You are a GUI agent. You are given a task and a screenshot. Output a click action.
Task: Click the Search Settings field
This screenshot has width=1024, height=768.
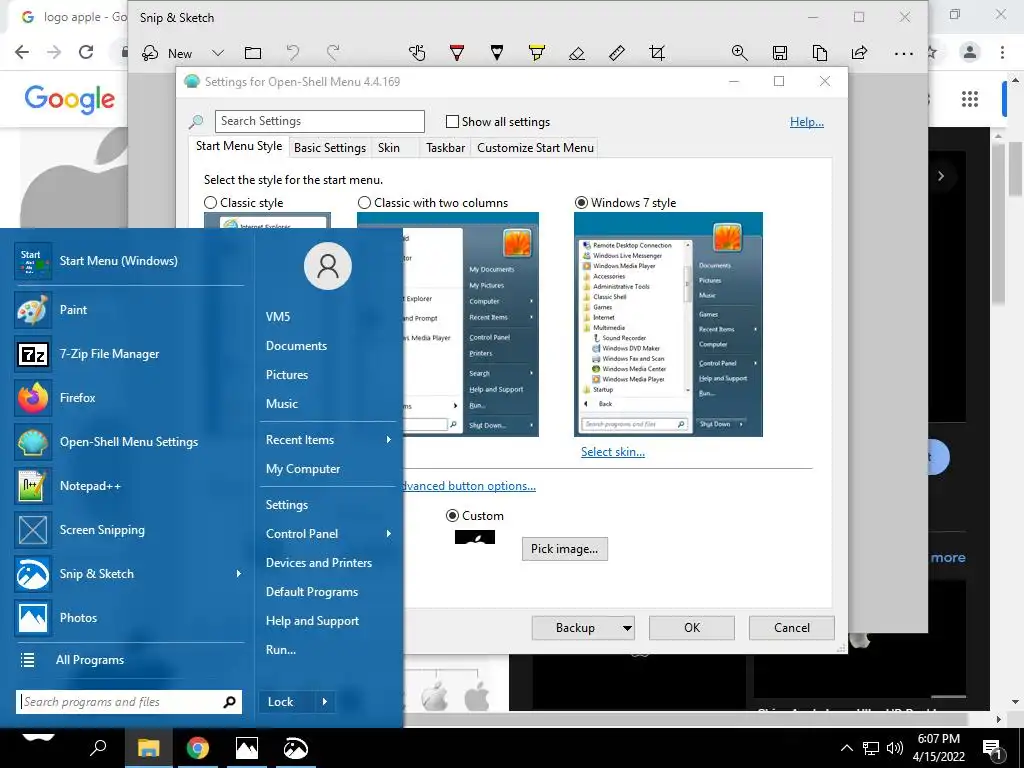click(x=319, y=121)
